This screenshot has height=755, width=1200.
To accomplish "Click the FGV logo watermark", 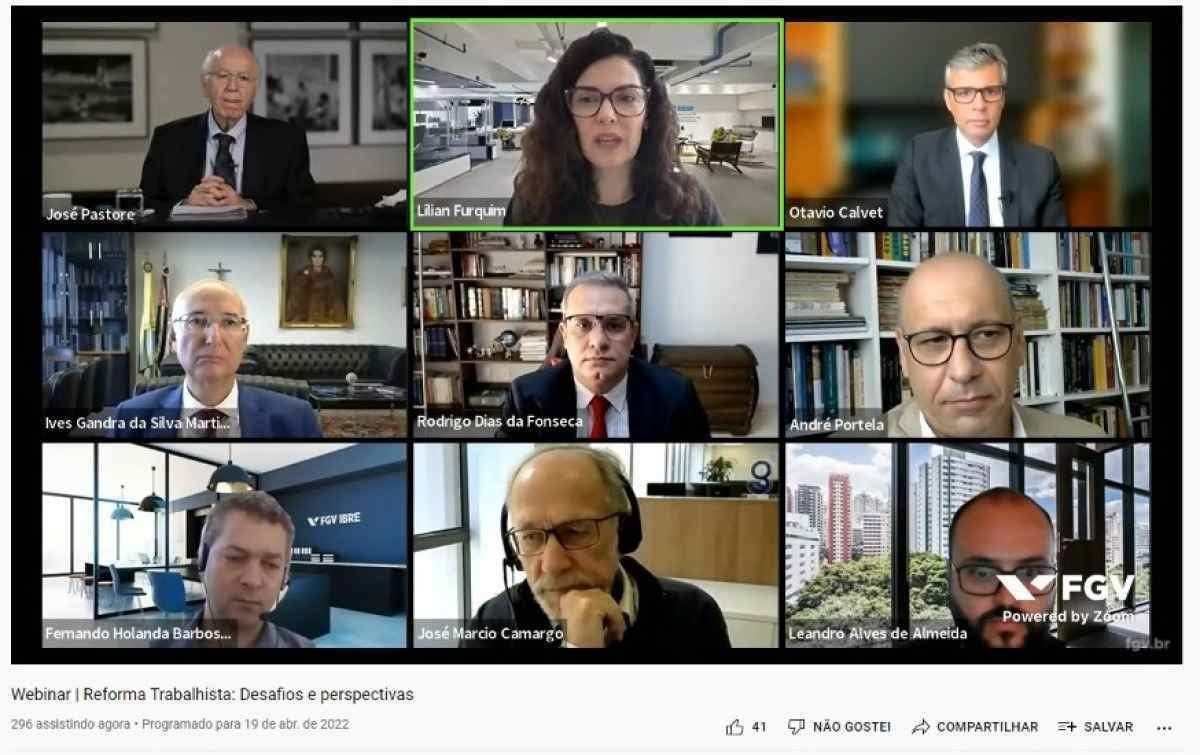I will click(x=1065, y=587).
